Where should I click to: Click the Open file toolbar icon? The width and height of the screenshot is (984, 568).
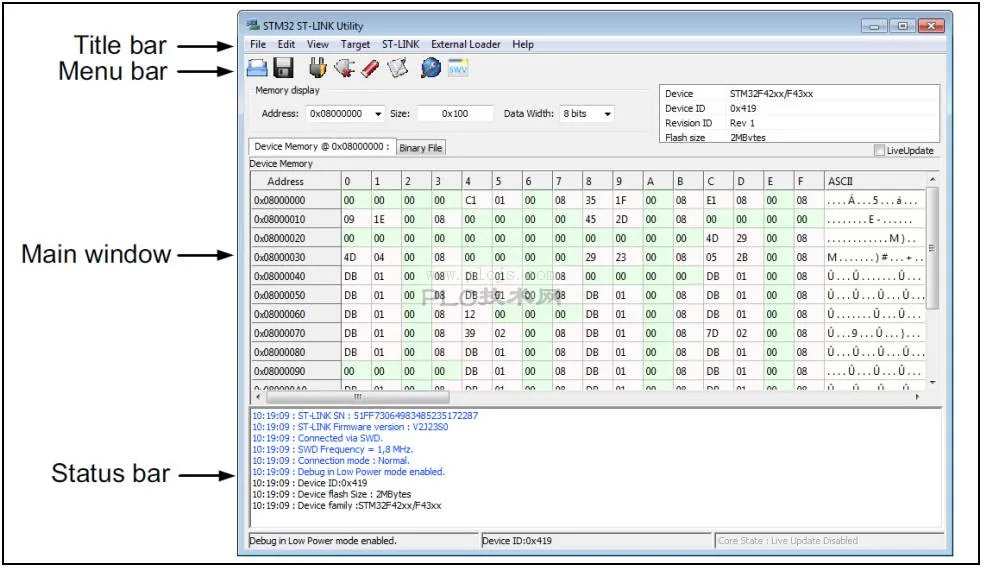tap(257, 68)
